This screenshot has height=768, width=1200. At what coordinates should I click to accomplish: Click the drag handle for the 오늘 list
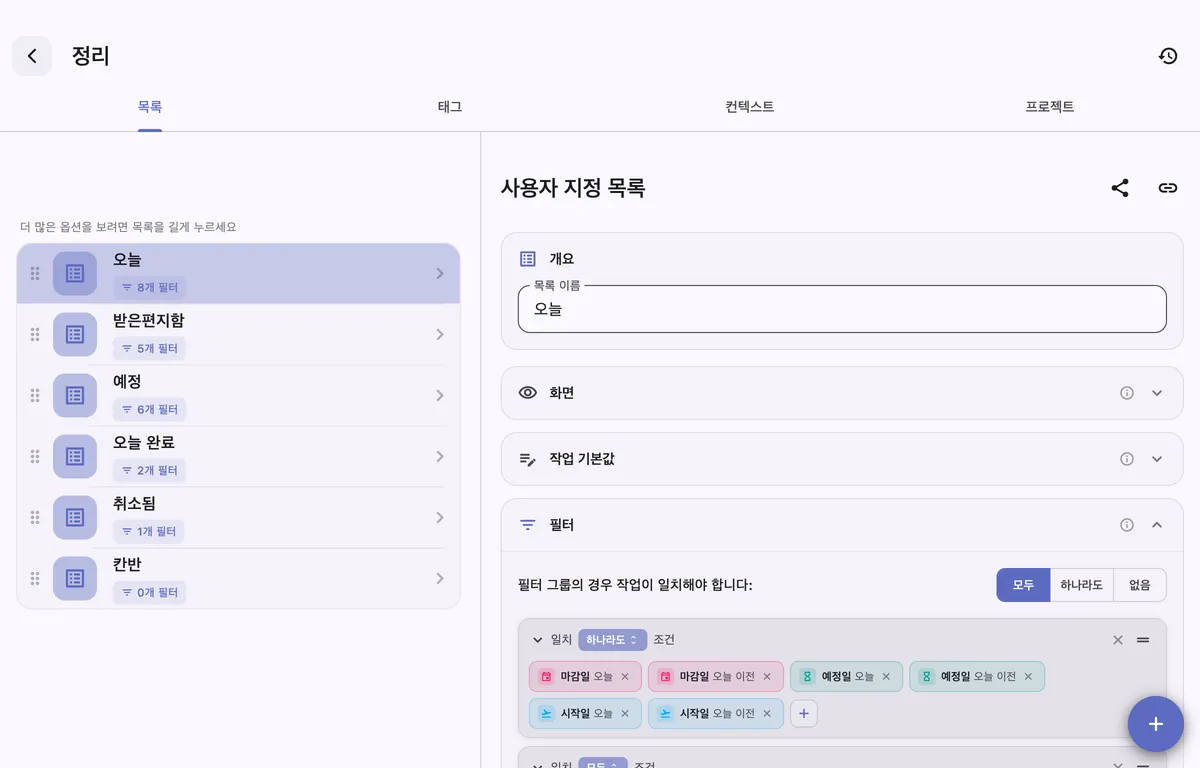pos(35,273)
